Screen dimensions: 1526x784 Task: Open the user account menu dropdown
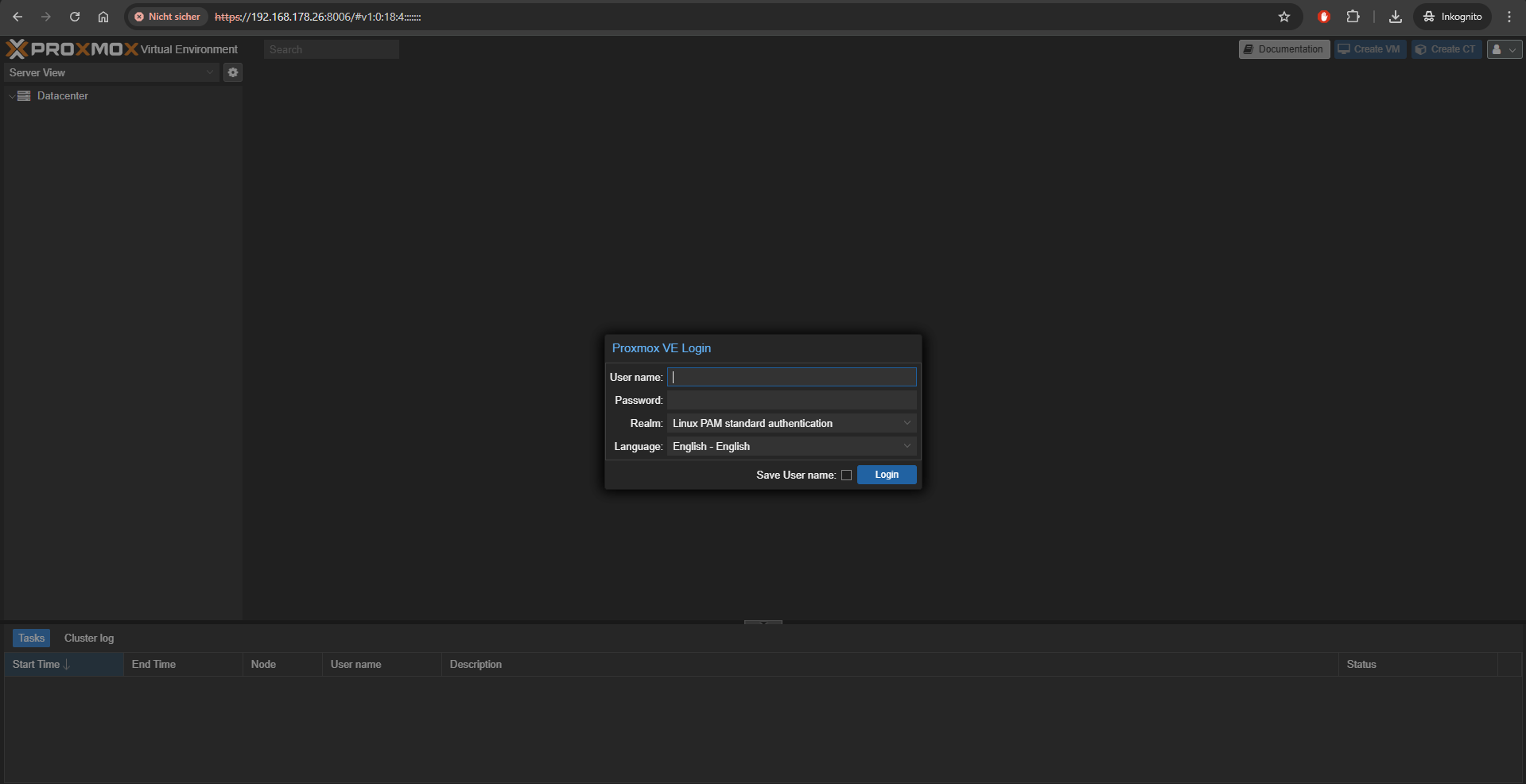(1505, 49)
